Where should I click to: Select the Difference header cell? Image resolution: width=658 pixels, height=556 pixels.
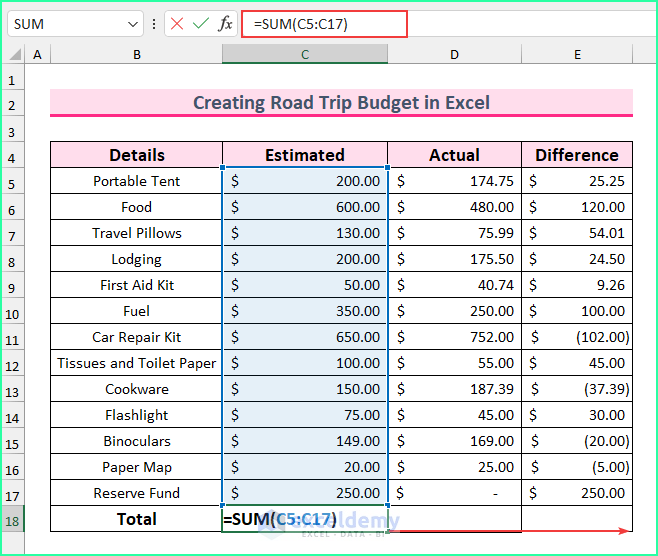(x=577, y=155)
